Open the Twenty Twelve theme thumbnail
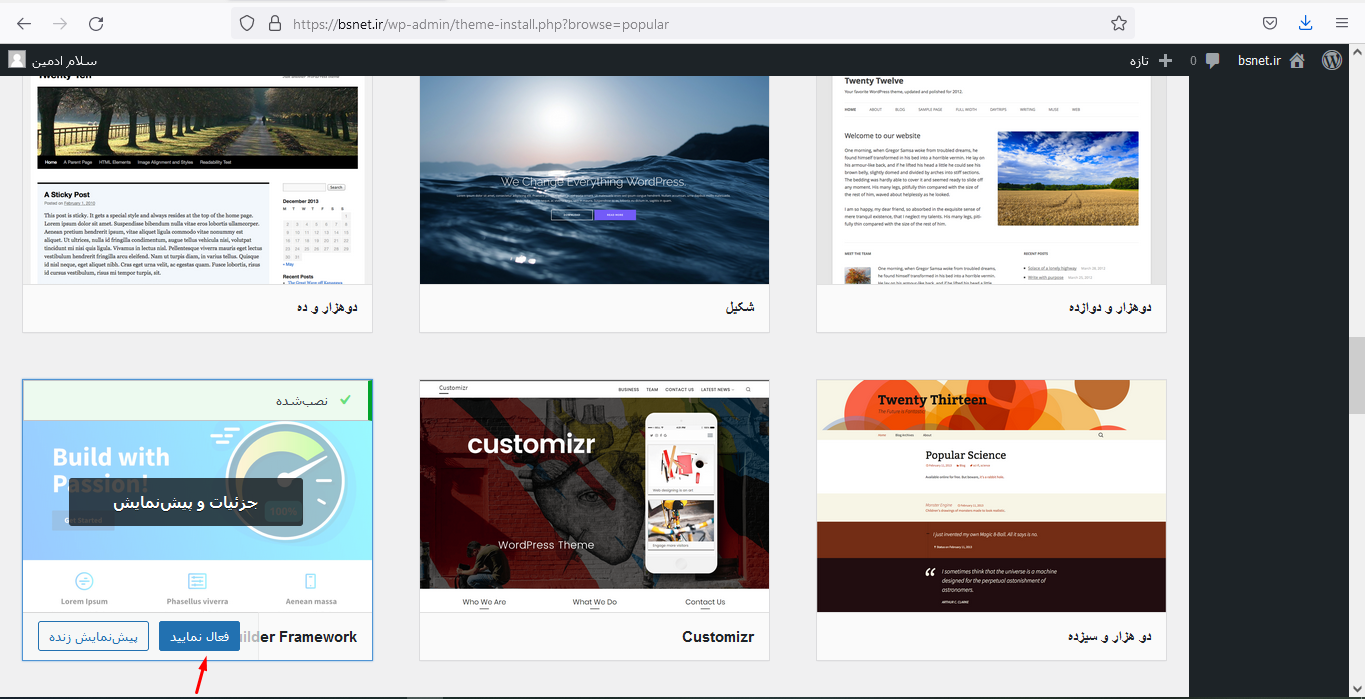Image resolution: width=1365 pixels, height=699 pixels. click(991, 180)
